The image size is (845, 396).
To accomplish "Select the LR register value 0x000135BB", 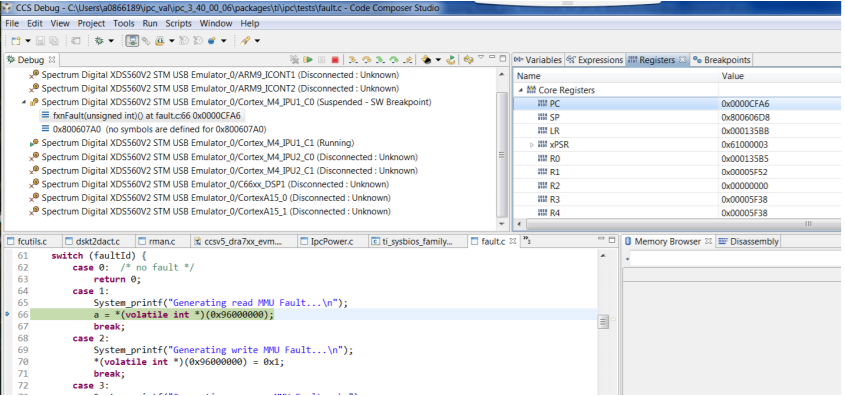I will click(745, 131).
